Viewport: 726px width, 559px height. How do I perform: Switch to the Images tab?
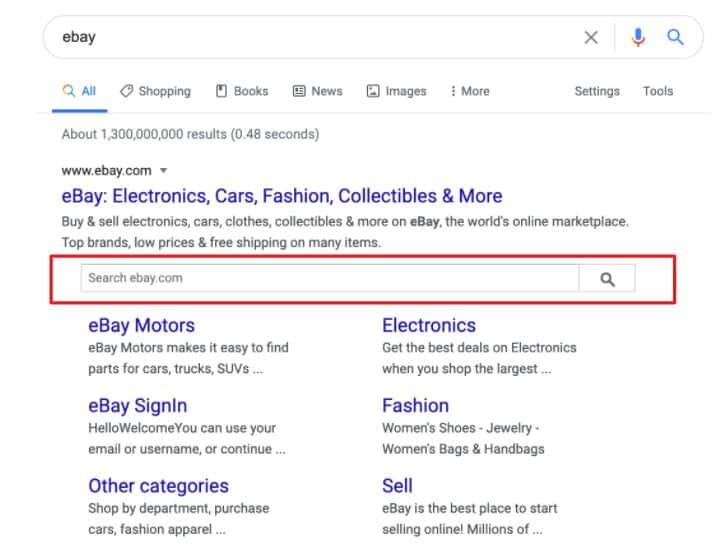click(396, 91)
